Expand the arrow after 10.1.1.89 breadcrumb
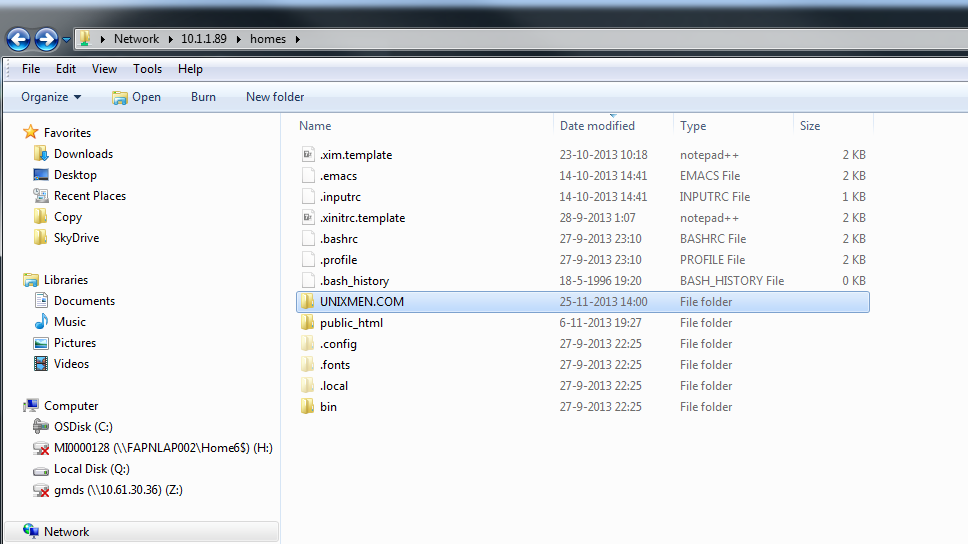 coord(238,40)
